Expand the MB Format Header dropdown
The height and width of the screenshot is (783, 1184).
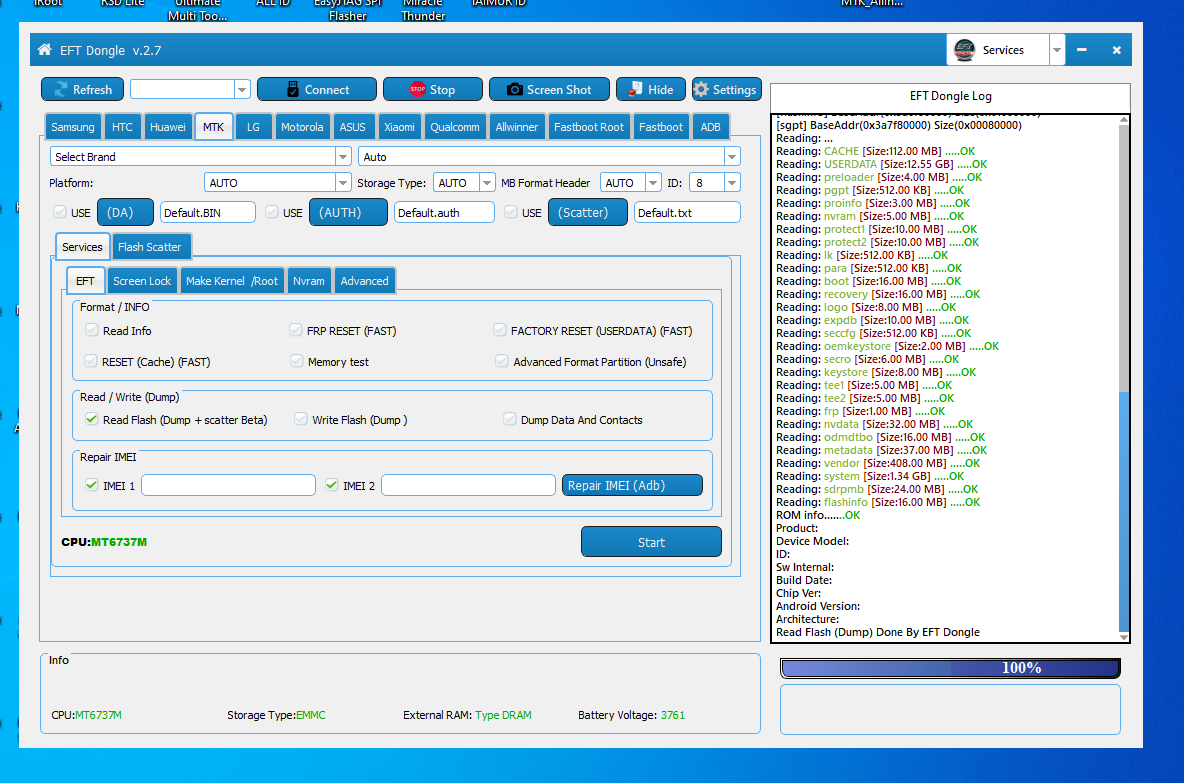point(653,183)
